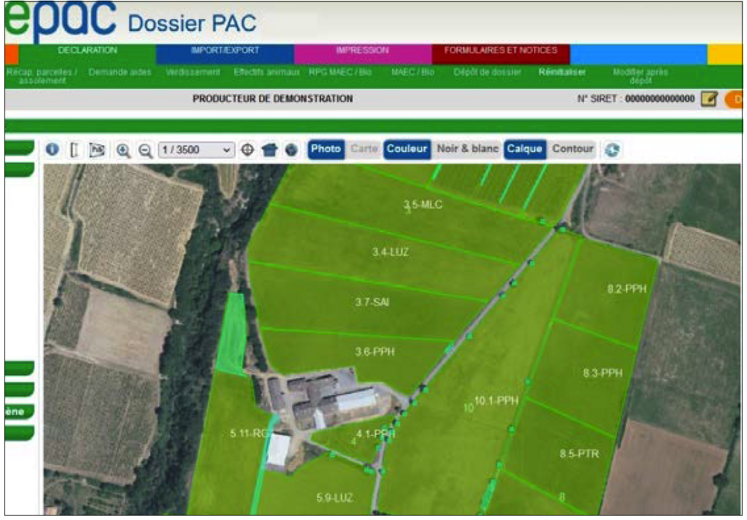Screen dimensions: 747x520
Task: Open the map scale 1/3500 dropdown
Action: point(196,150)
